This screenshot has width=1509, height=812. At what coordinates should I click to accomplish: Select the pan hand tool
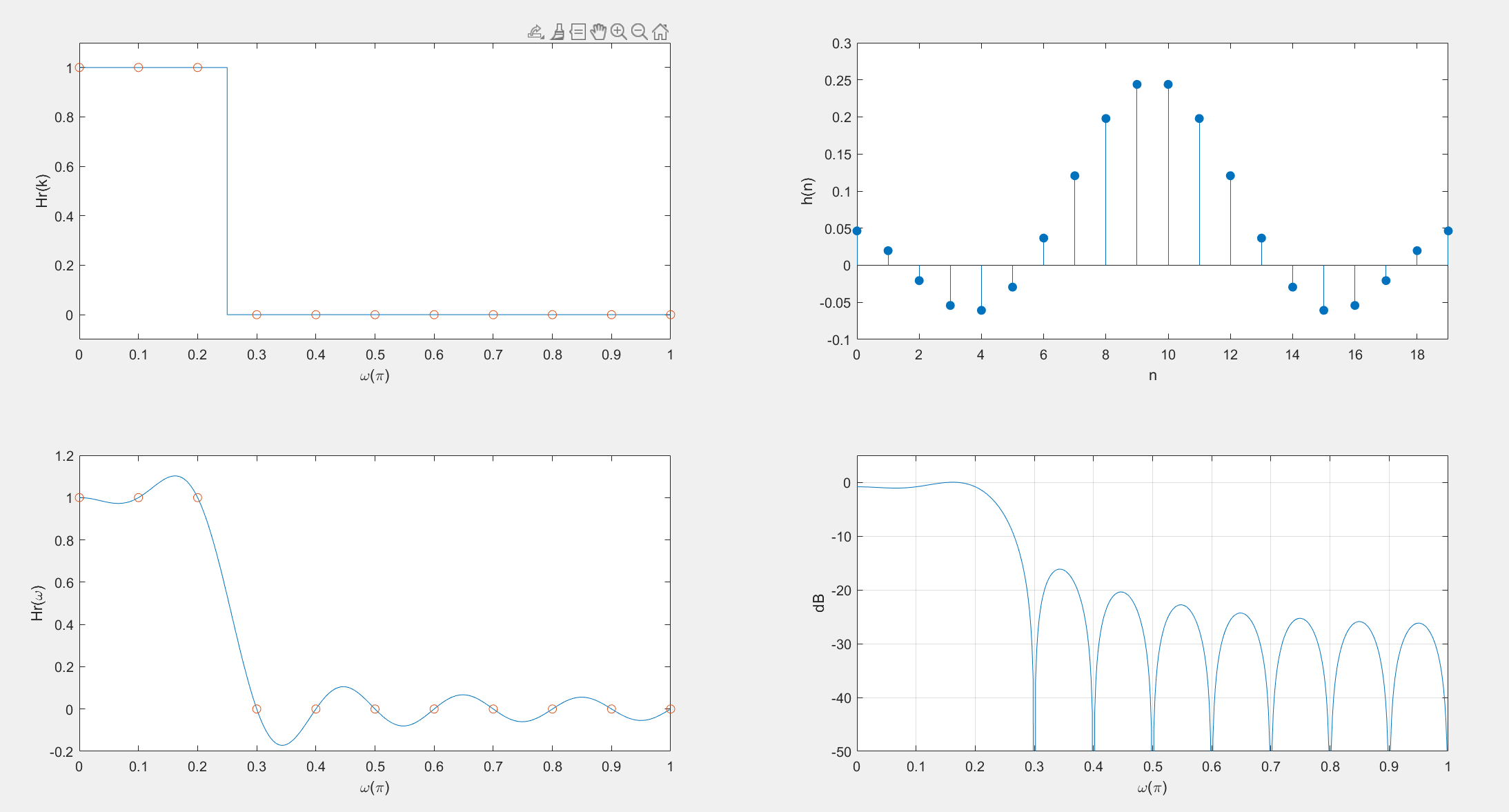tap(598, 32)
